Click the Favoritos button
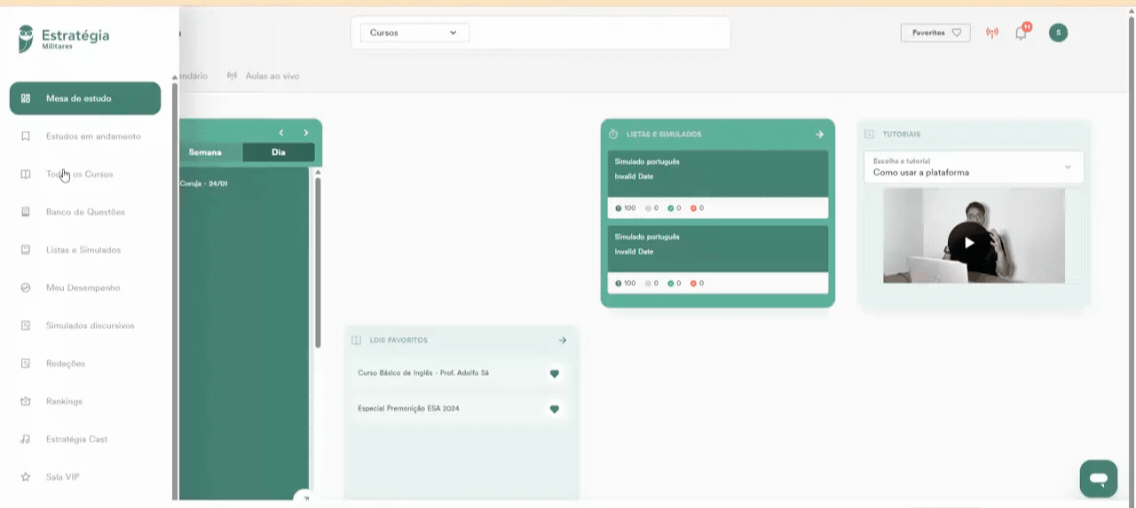The width and height of the screenshot is (1136, 508). point(935,33)
